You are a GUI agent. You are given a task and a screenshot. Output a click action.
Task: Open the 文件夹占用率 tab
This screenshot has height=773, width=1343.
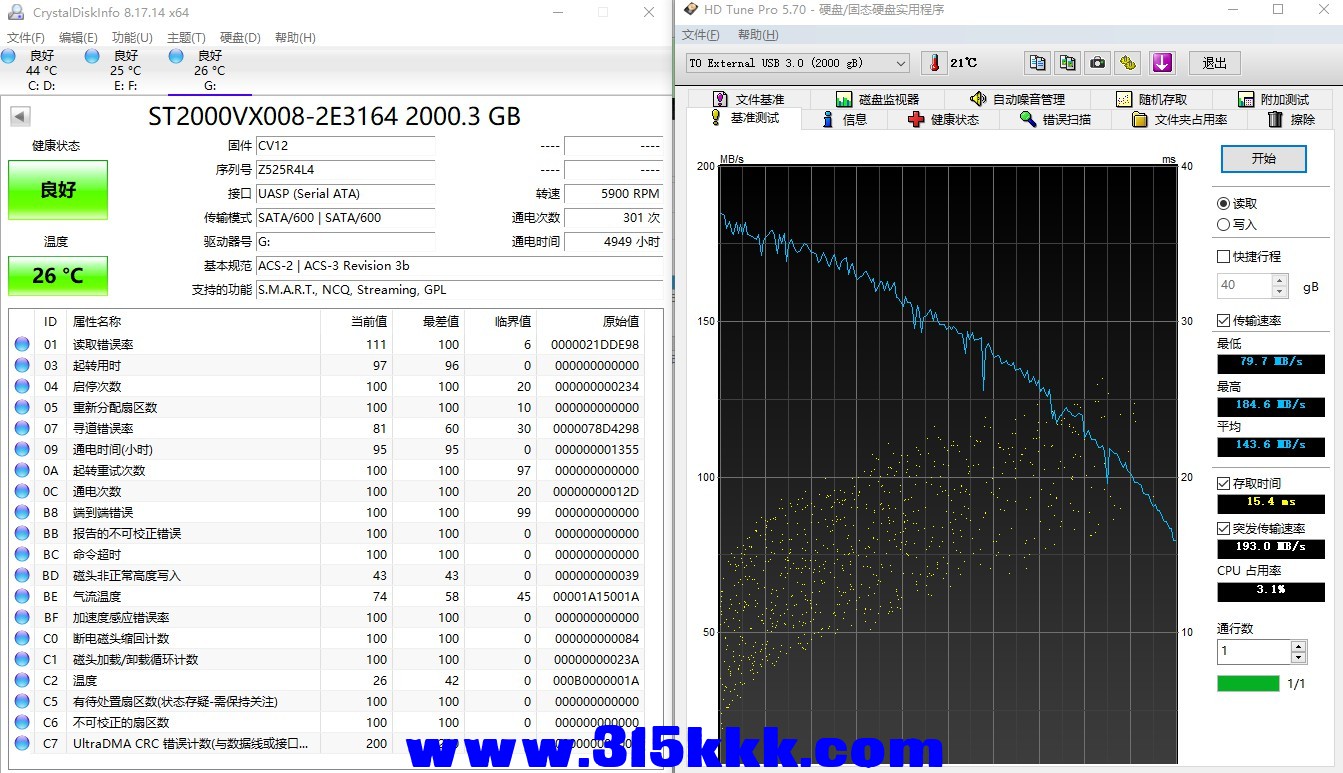point(1179,119)
